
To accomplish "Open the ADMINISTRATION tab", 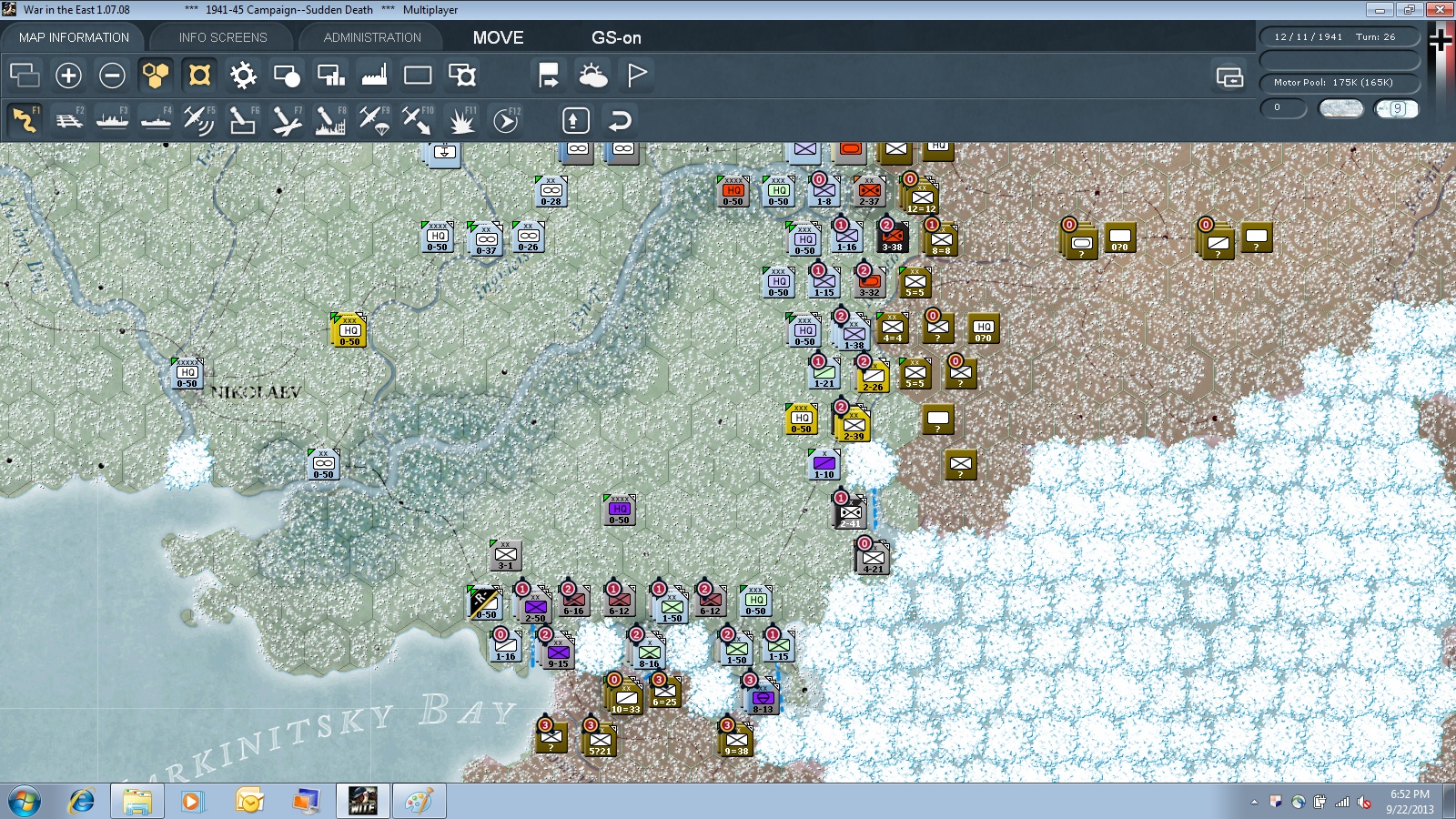I will pyautogui.click(x=372, y=37).
